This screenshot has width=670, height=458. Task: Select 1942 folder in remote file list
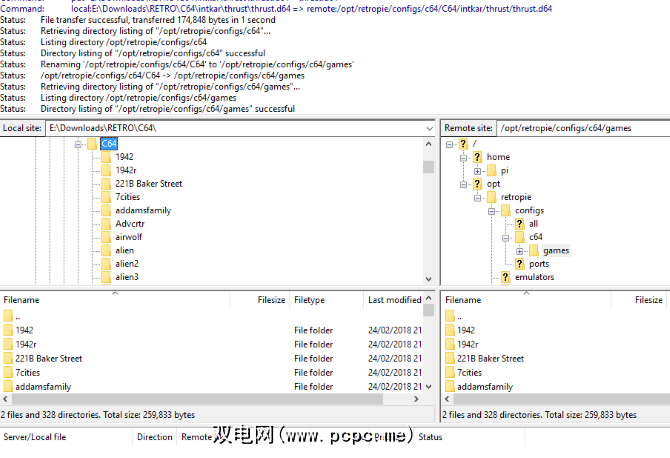[x=466, y=330]
